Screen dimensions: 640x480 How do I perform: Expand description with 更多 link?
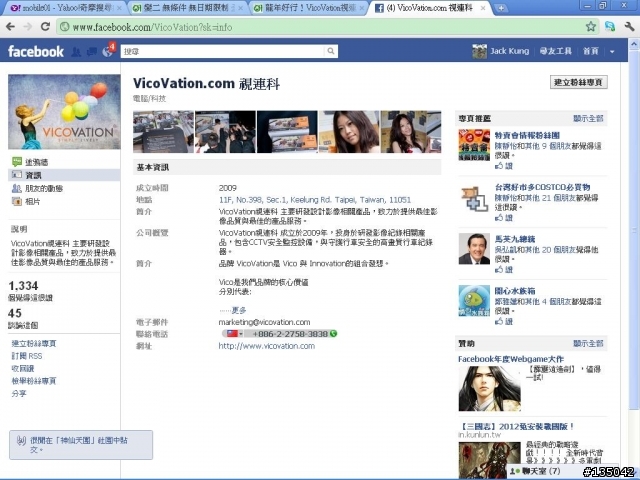click(x=239, y=310)
